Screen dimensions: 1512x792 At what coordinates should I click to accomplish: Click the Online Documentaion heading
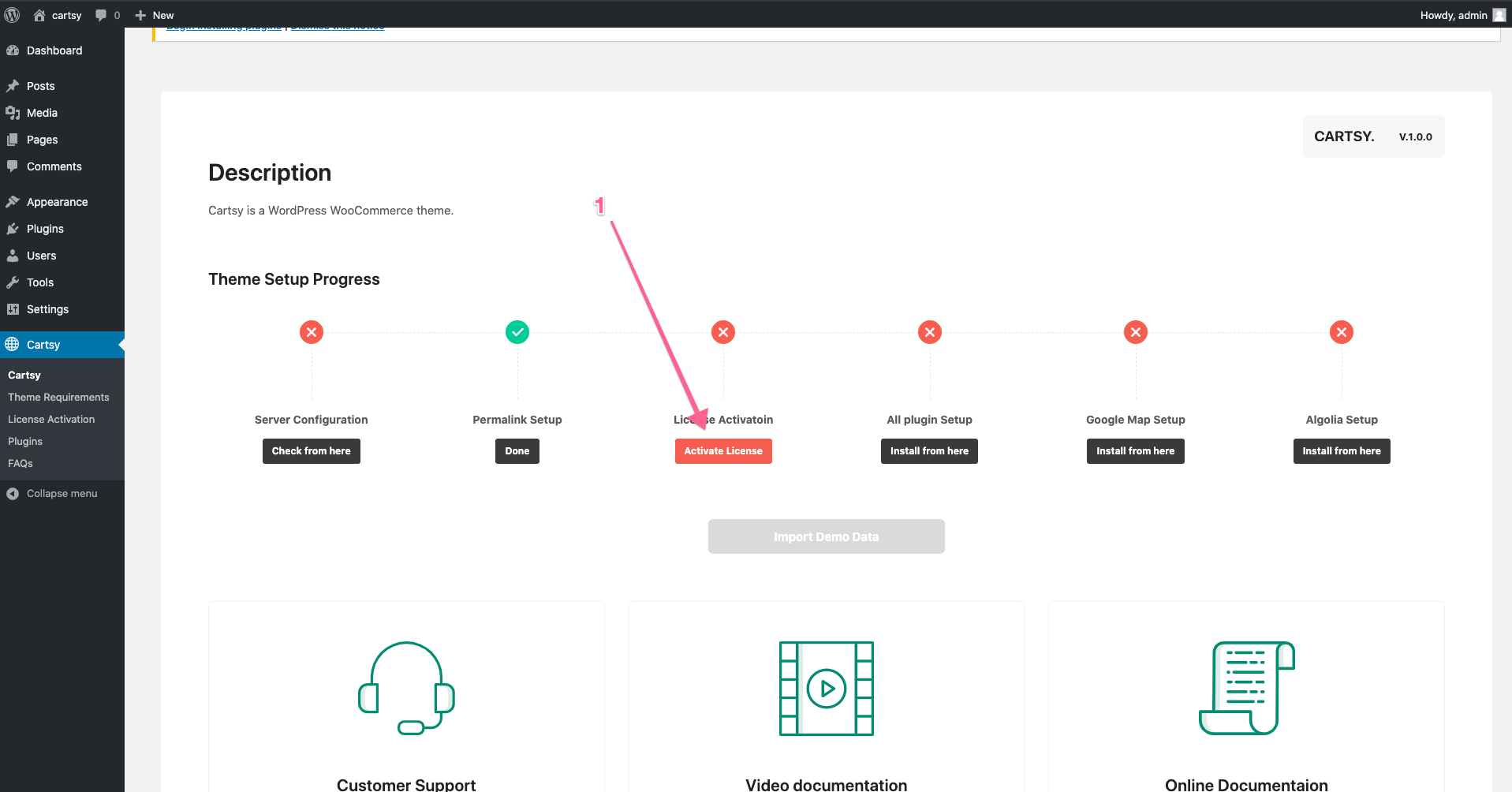(1247, 785)
